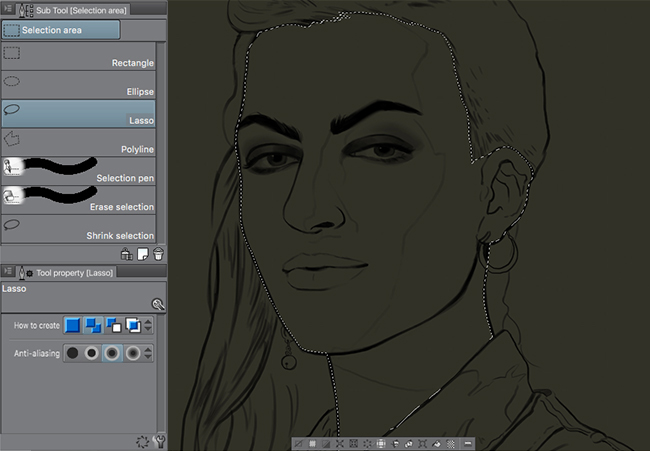Disable anti-aliasing with the None option

(72, 353)
